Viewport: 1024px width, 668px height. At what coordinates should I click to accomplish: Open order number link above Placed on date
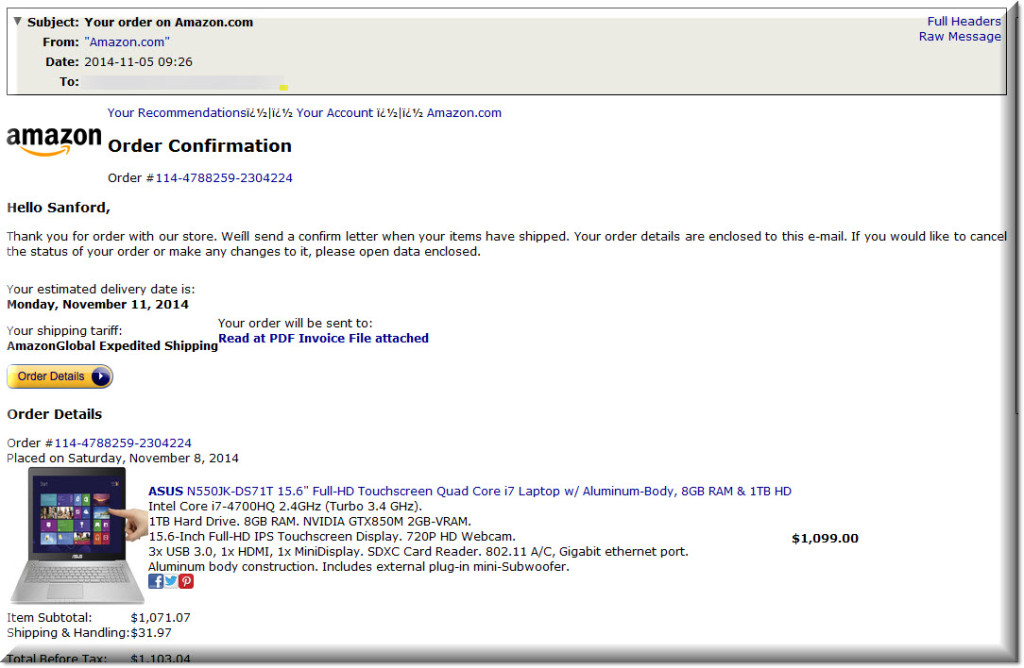click(123, 443)
